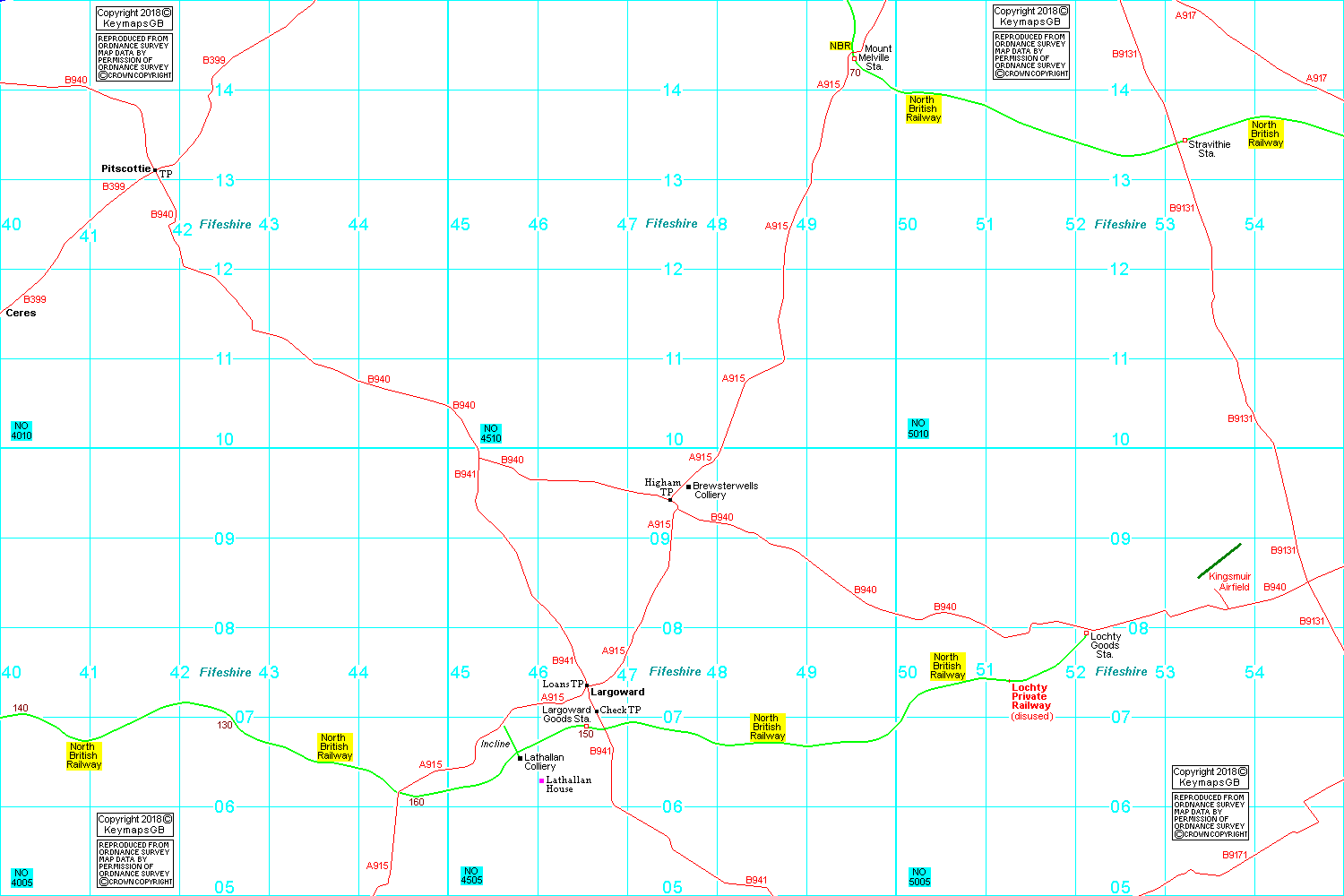1344x896 pixels.
Task: Select the Largoward village label
Action: click(x=617, y=692)
